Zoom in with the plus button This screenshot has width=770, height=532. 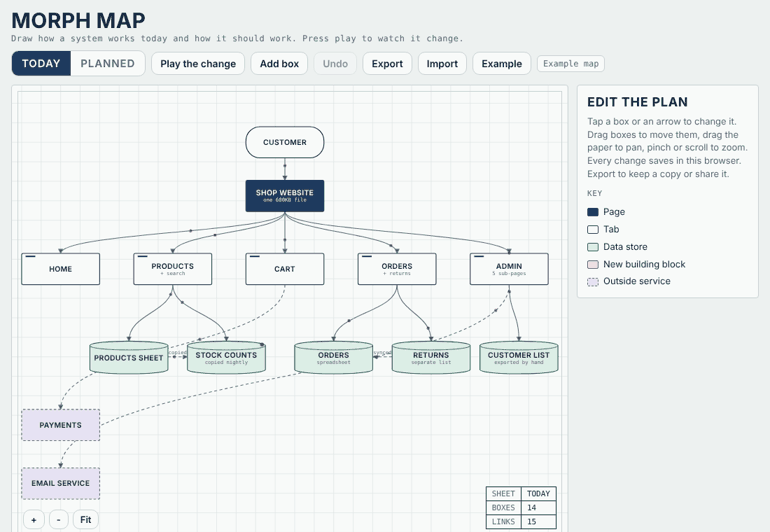34,520
